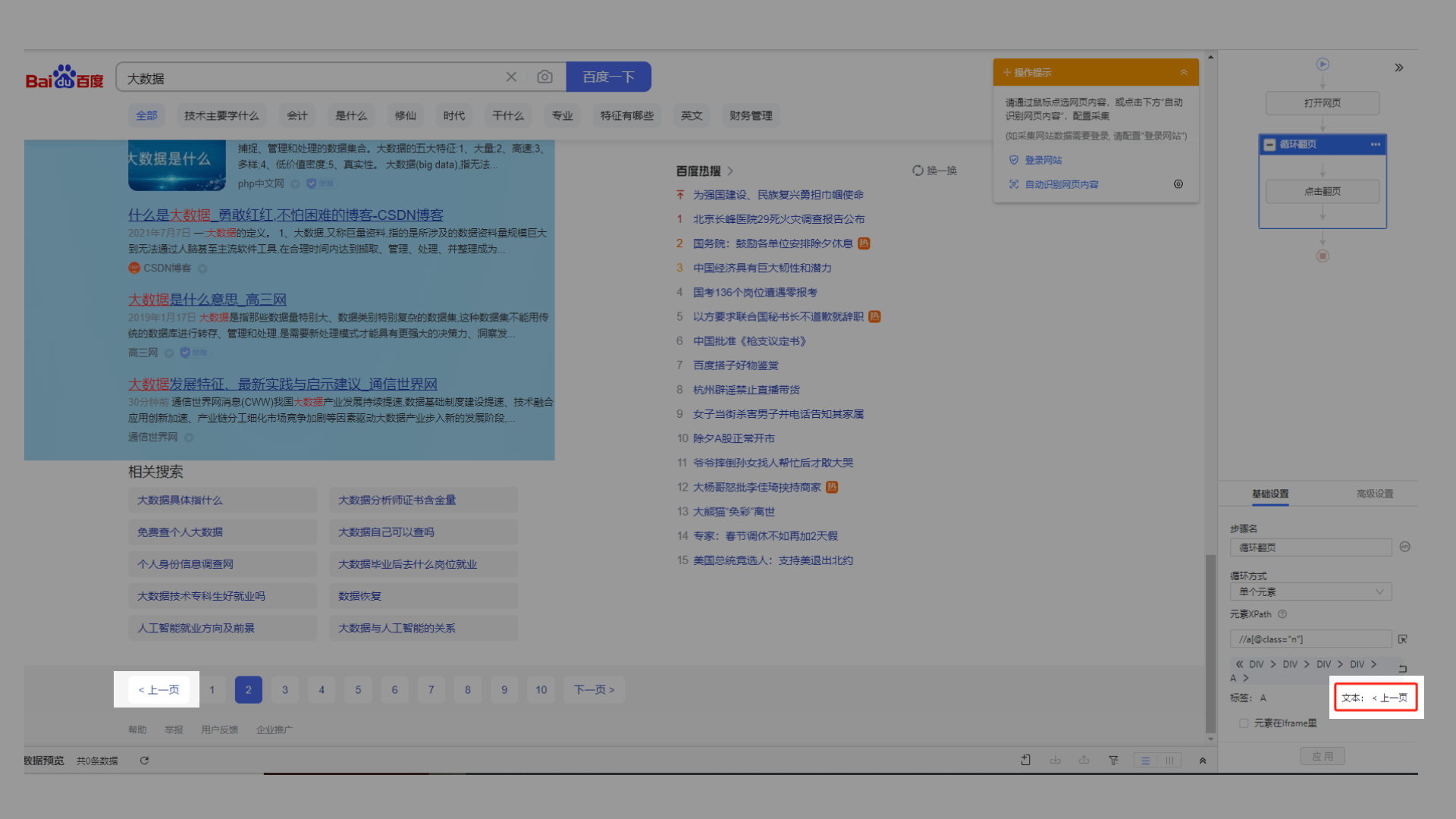Open the 循环方式 单个元素 dropdown

1310,591
